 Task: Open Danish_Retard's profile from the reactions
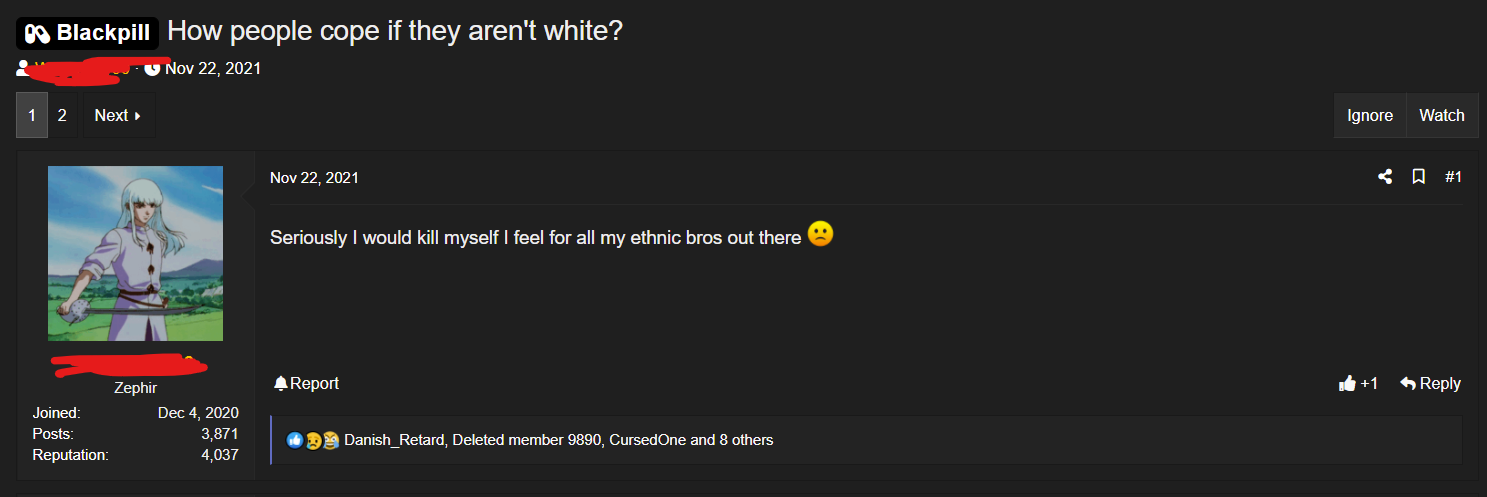tap(394, 440)
